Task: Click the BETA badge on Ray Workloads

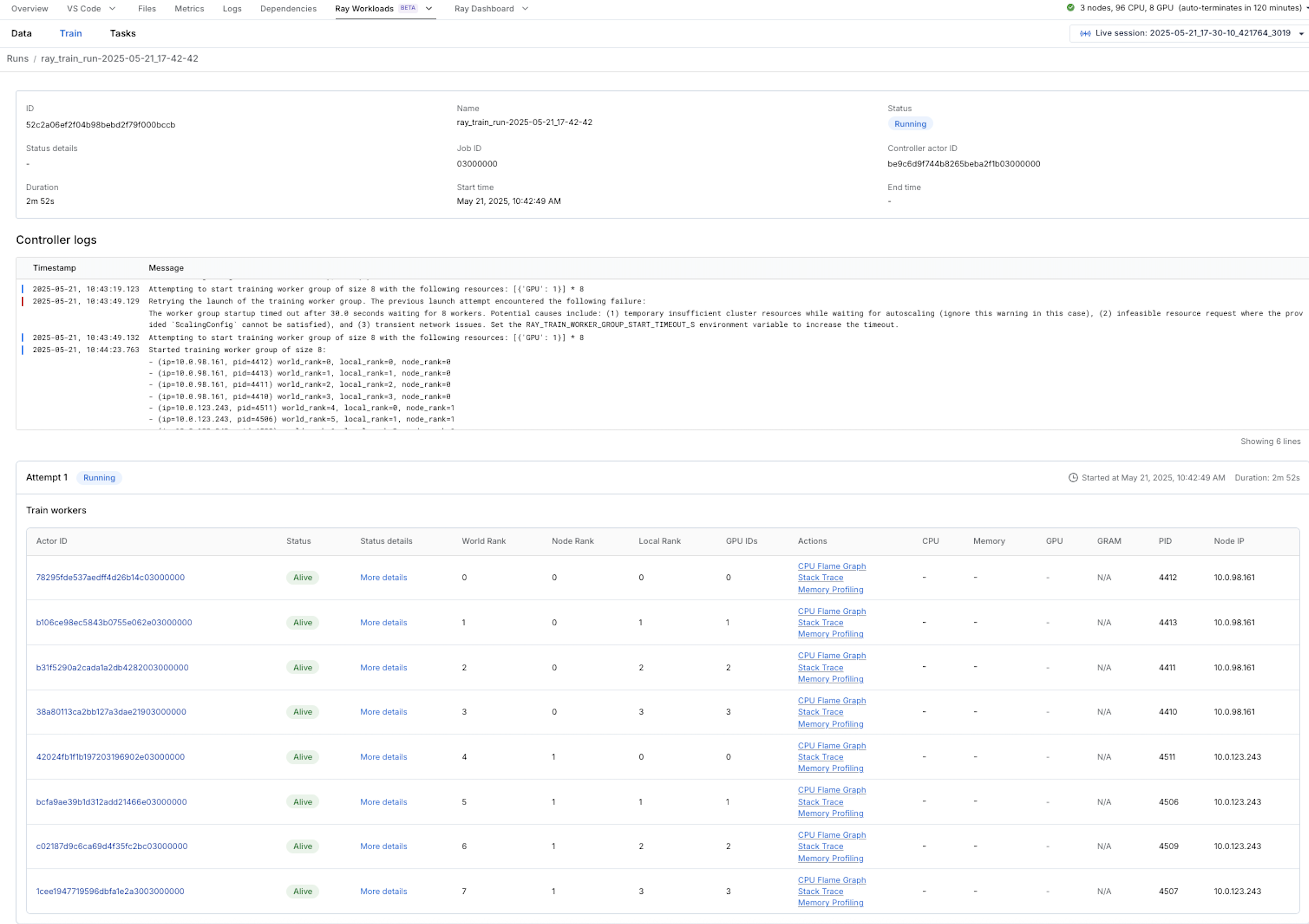Action: tap(408, 8)
